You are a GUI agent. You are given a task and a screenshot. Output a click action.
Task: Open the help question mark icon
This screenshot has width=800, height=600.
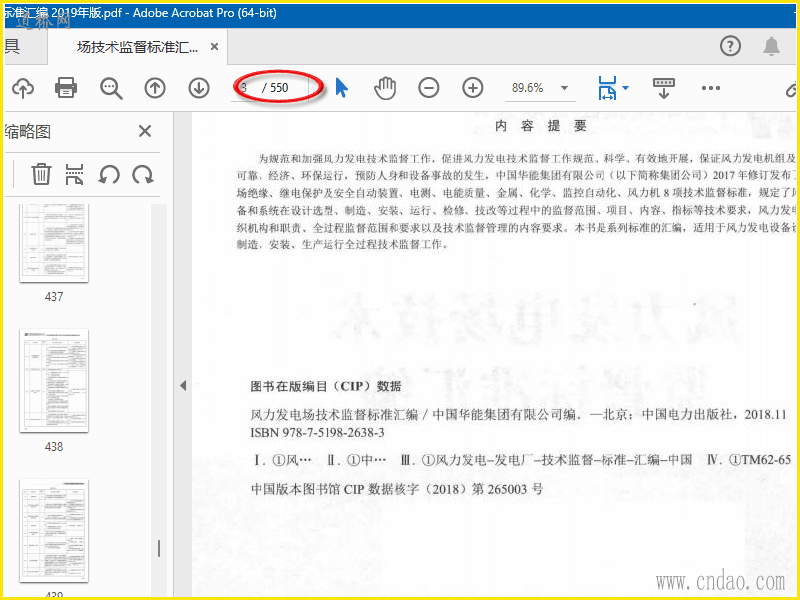[x=730, y=46]
